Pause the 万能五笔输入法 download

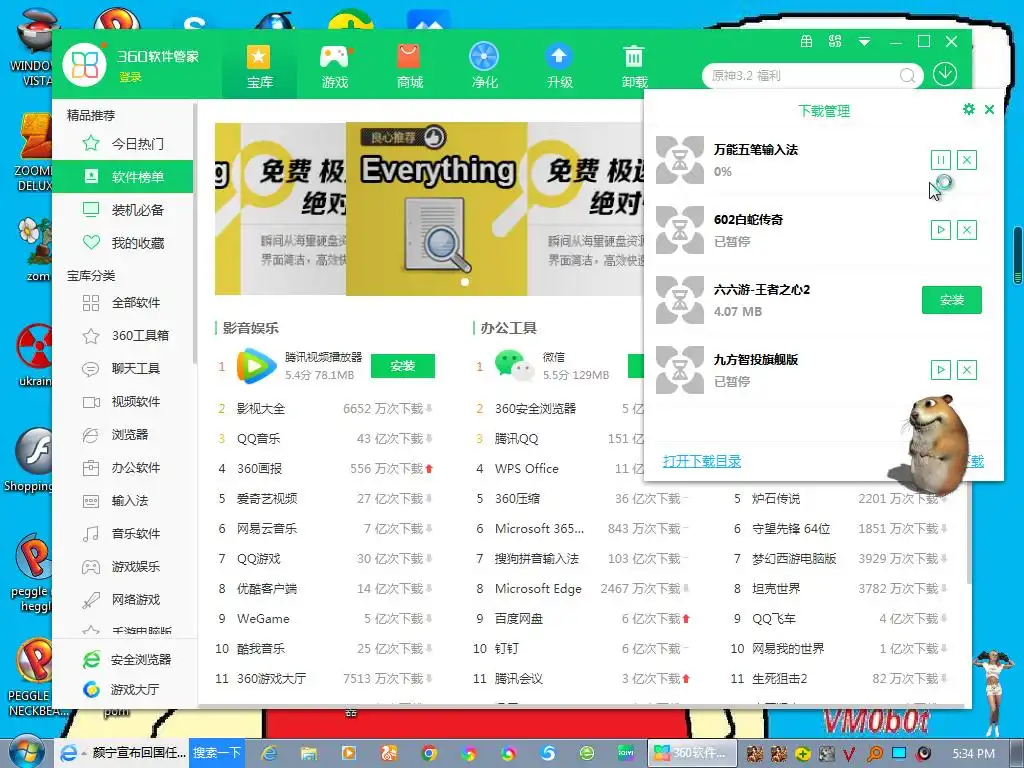[x=940, y=160]
